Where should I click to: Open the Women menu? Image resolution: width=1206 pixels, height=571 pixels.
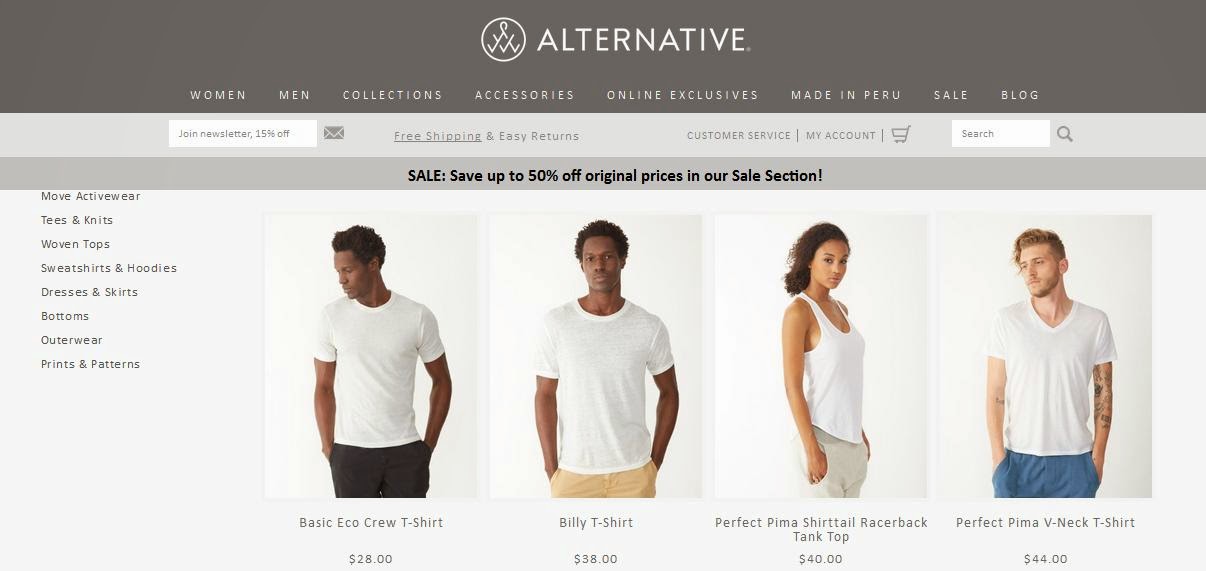pyautogui.click(x=218, y=95)
